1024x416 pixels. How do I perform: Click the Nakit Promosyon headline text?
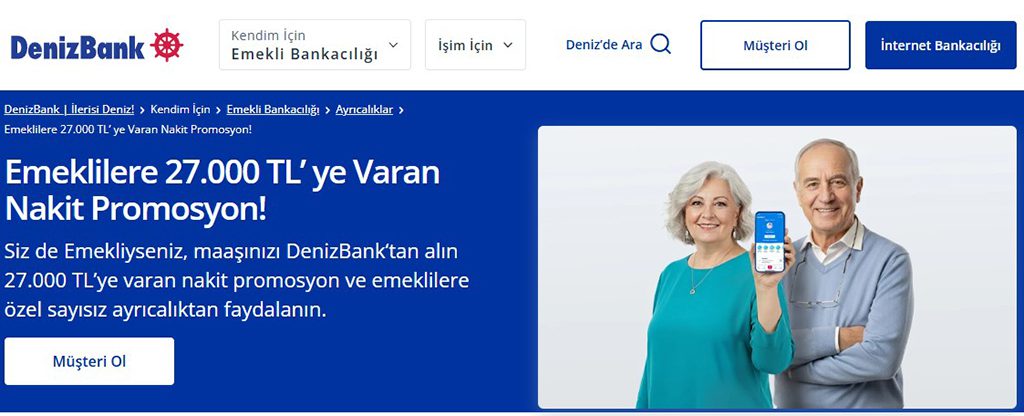[x=135, y=209]
